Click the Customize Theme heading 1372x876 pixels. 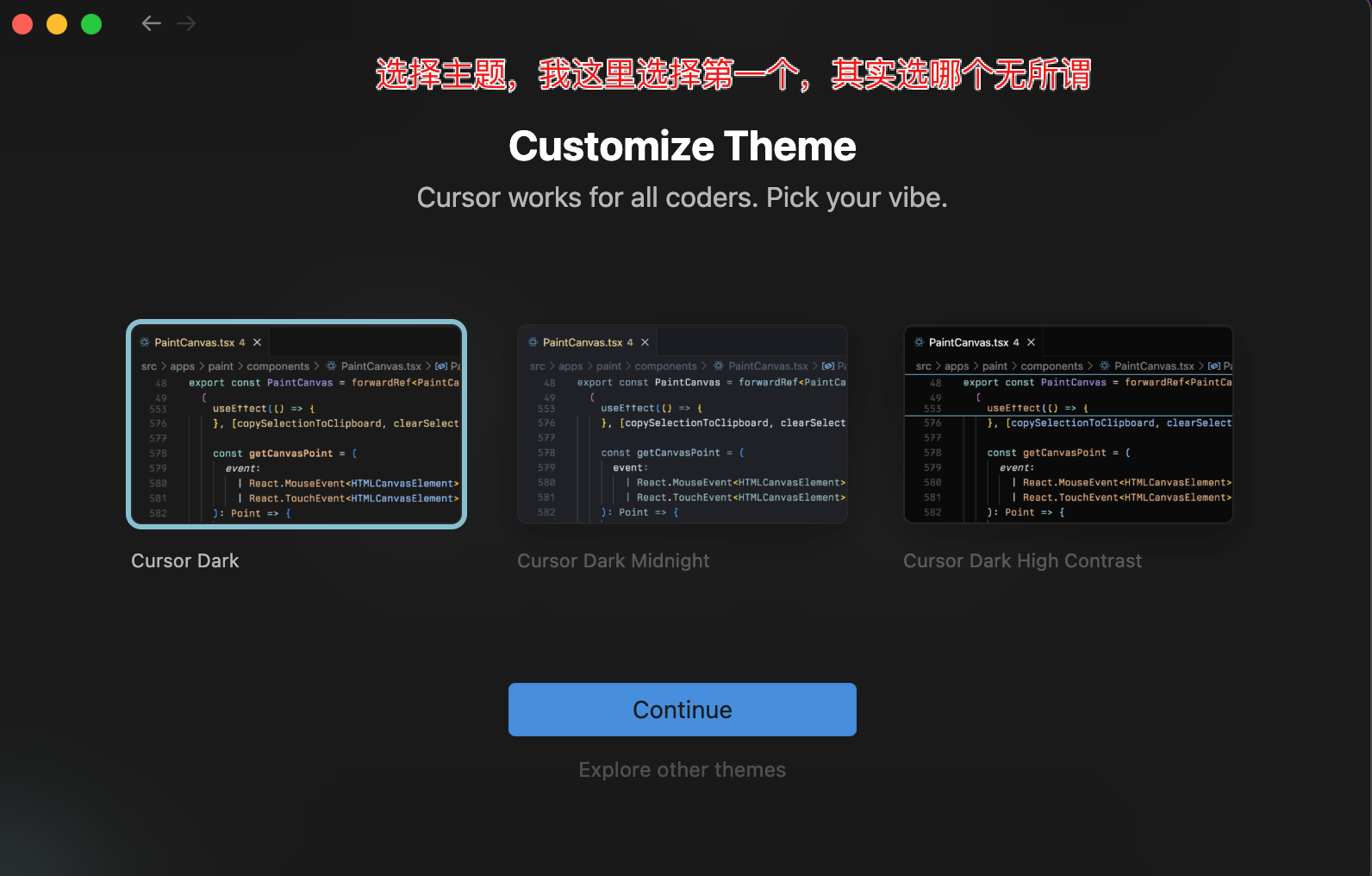(683, 146)
